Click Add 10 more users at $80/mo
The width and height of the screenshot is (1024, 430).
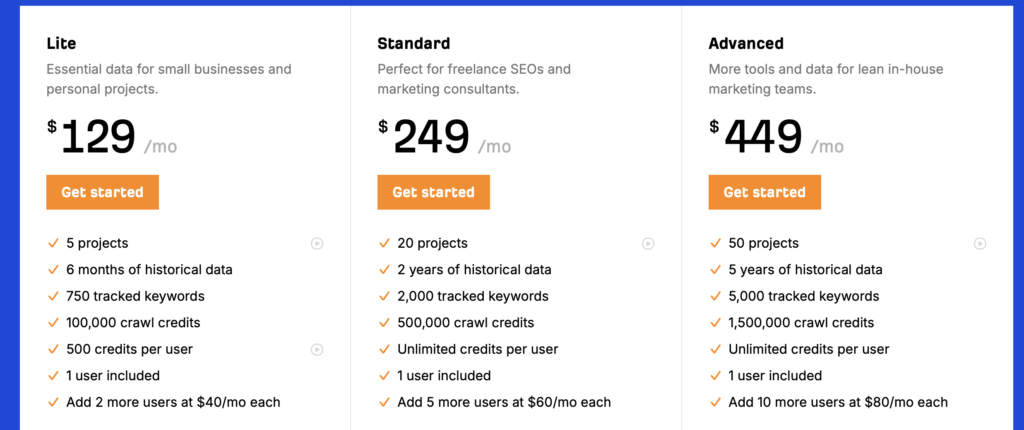pos(838,402)
